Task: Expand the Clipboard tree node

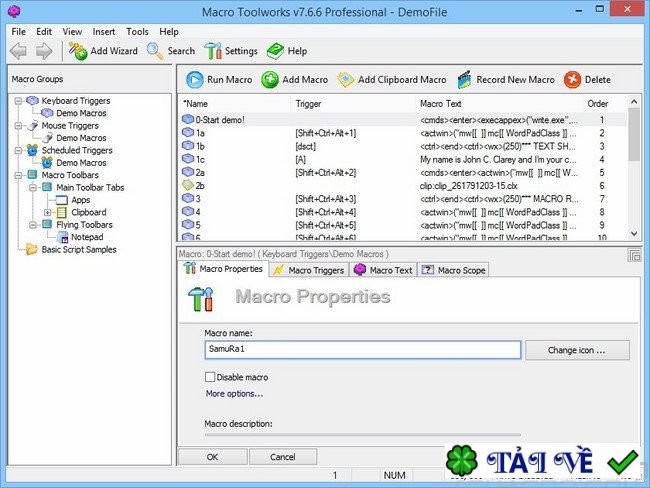Action: (48, 213)
